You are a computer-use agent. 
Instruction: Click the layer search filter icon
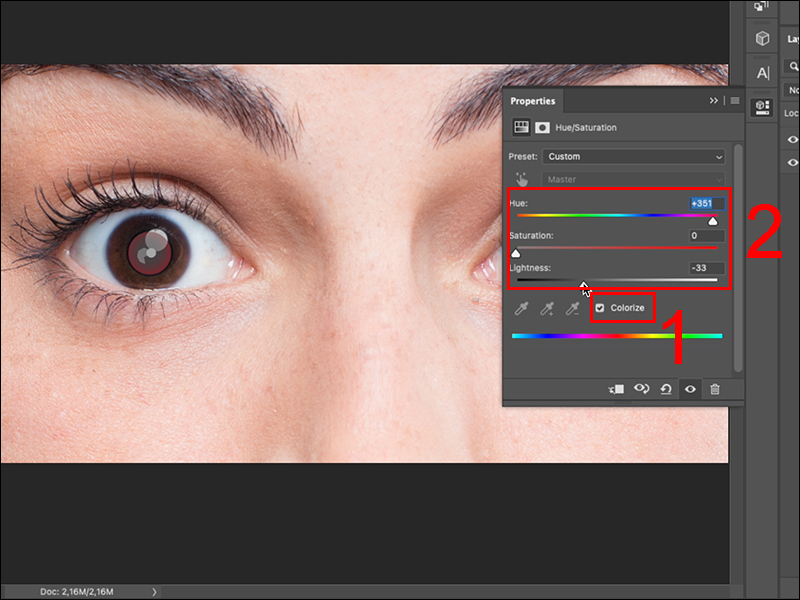[794, 66]
